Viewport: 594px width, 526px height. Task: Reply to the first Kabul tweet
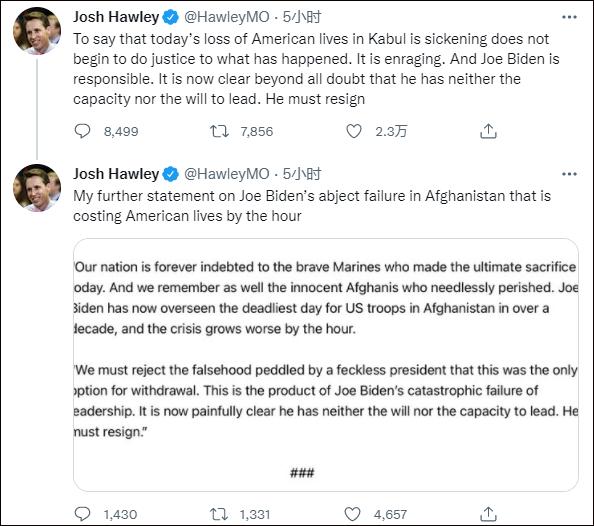coord(82,131)
